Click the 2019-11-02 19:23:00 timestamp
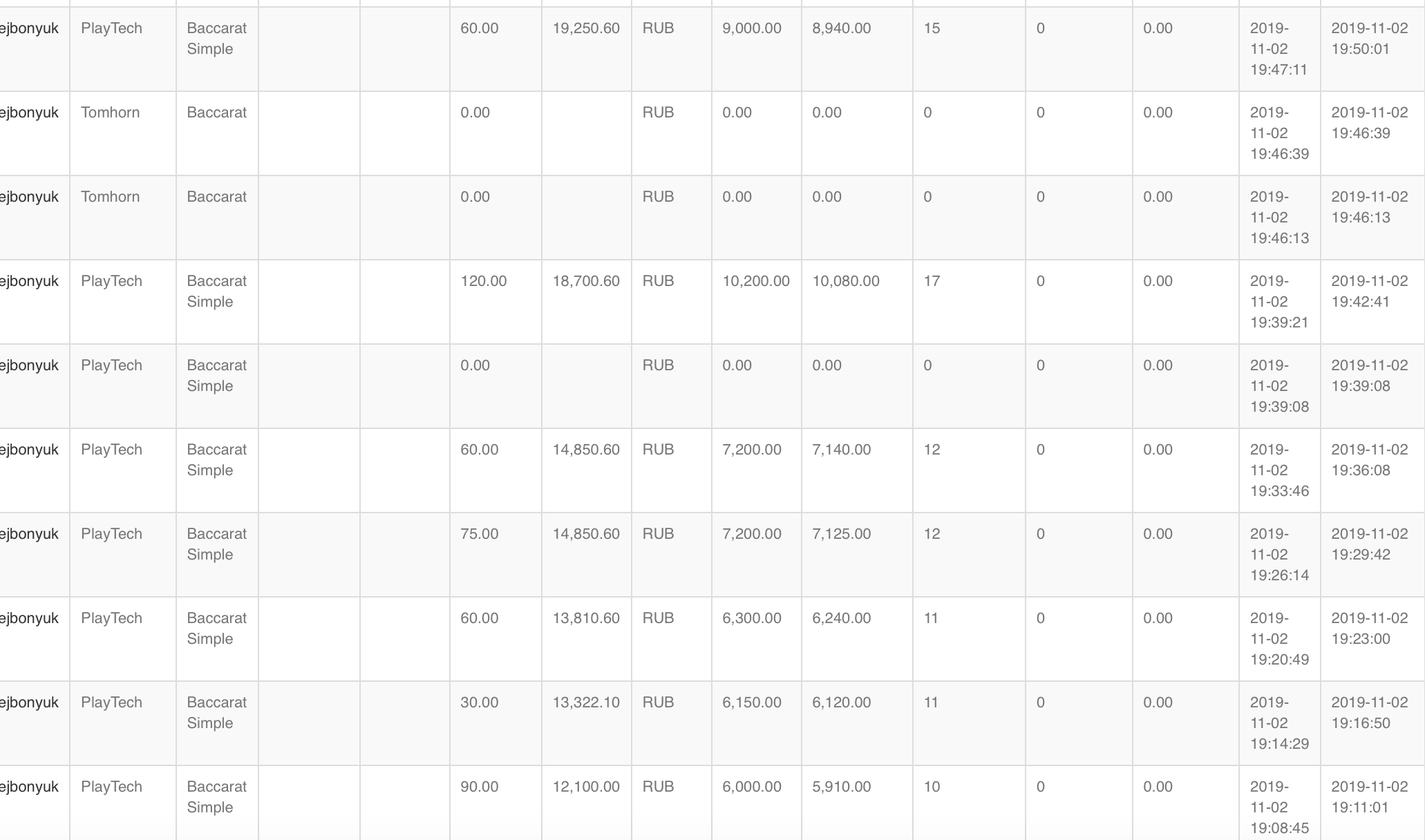The image size is (1425, 840). 1369,629
